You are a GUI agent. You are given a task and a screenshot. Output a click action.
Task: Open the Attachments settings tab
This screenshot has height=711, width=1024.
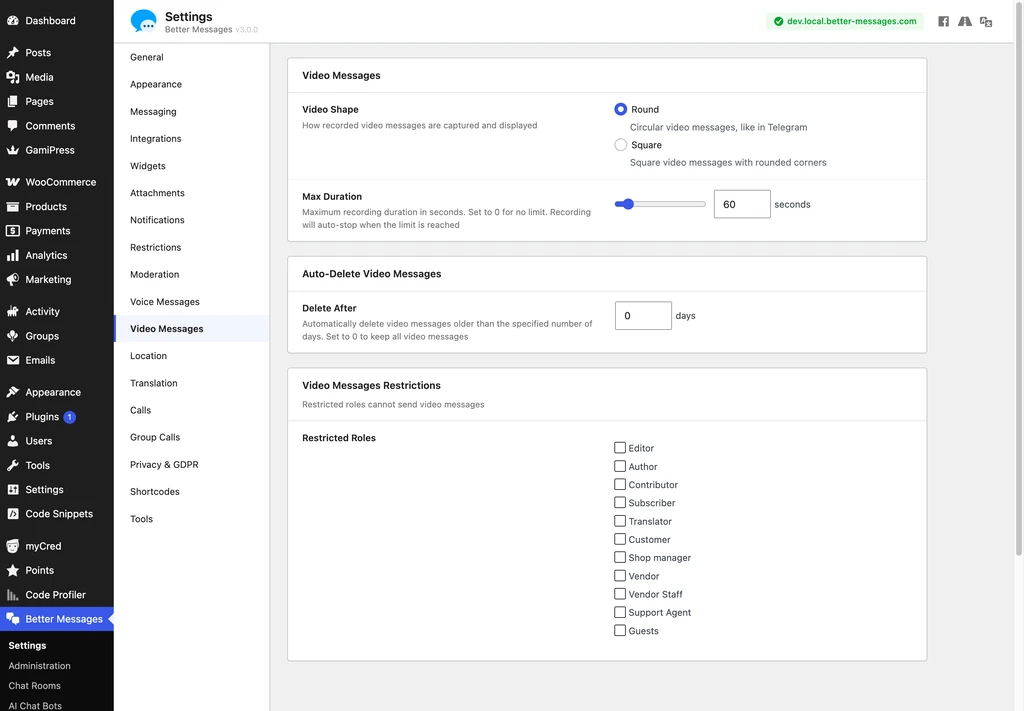[191, 193]
